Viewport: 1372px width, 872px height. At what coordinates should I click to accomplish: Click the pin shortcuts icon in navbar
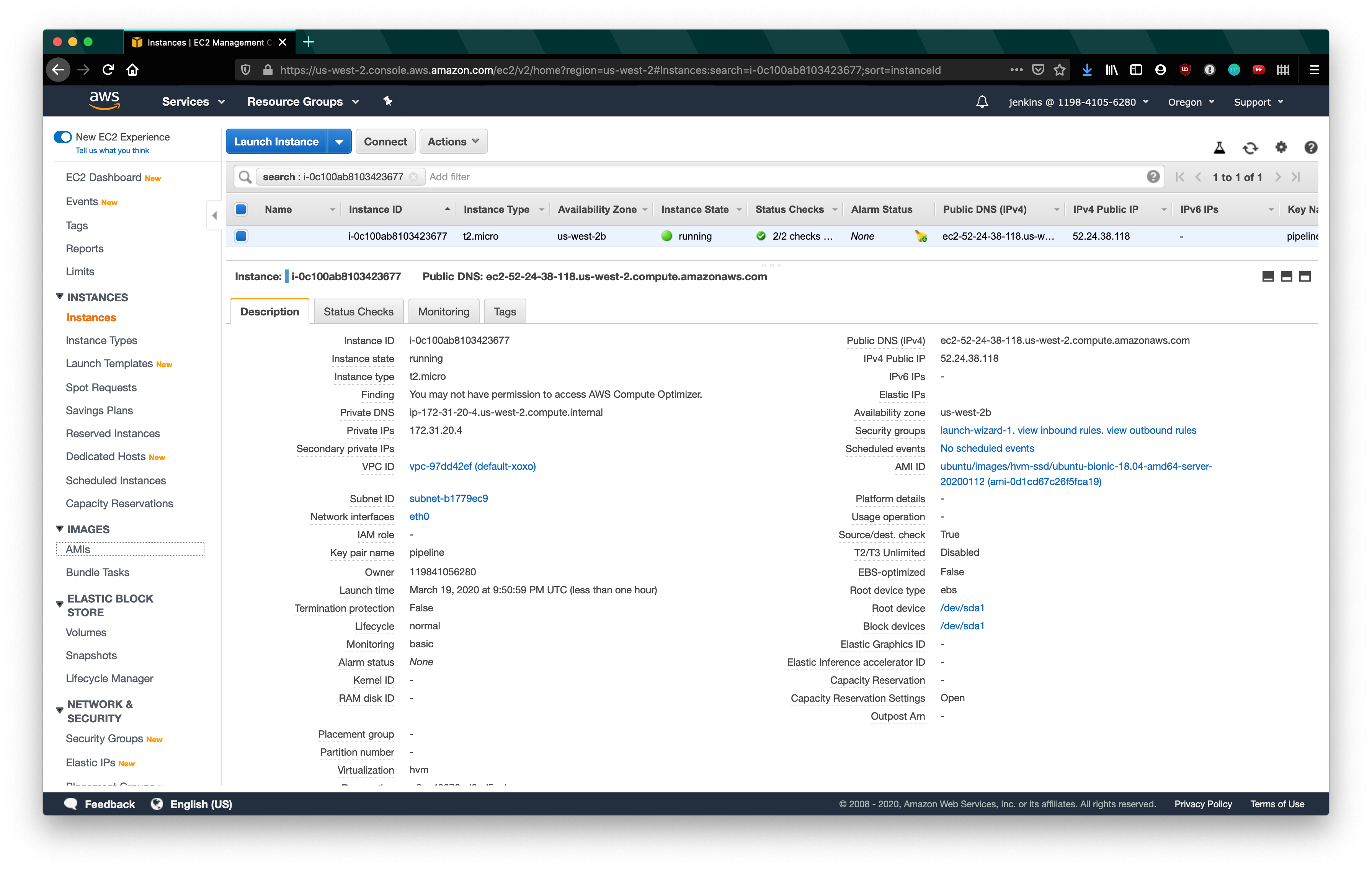(387, 101)
